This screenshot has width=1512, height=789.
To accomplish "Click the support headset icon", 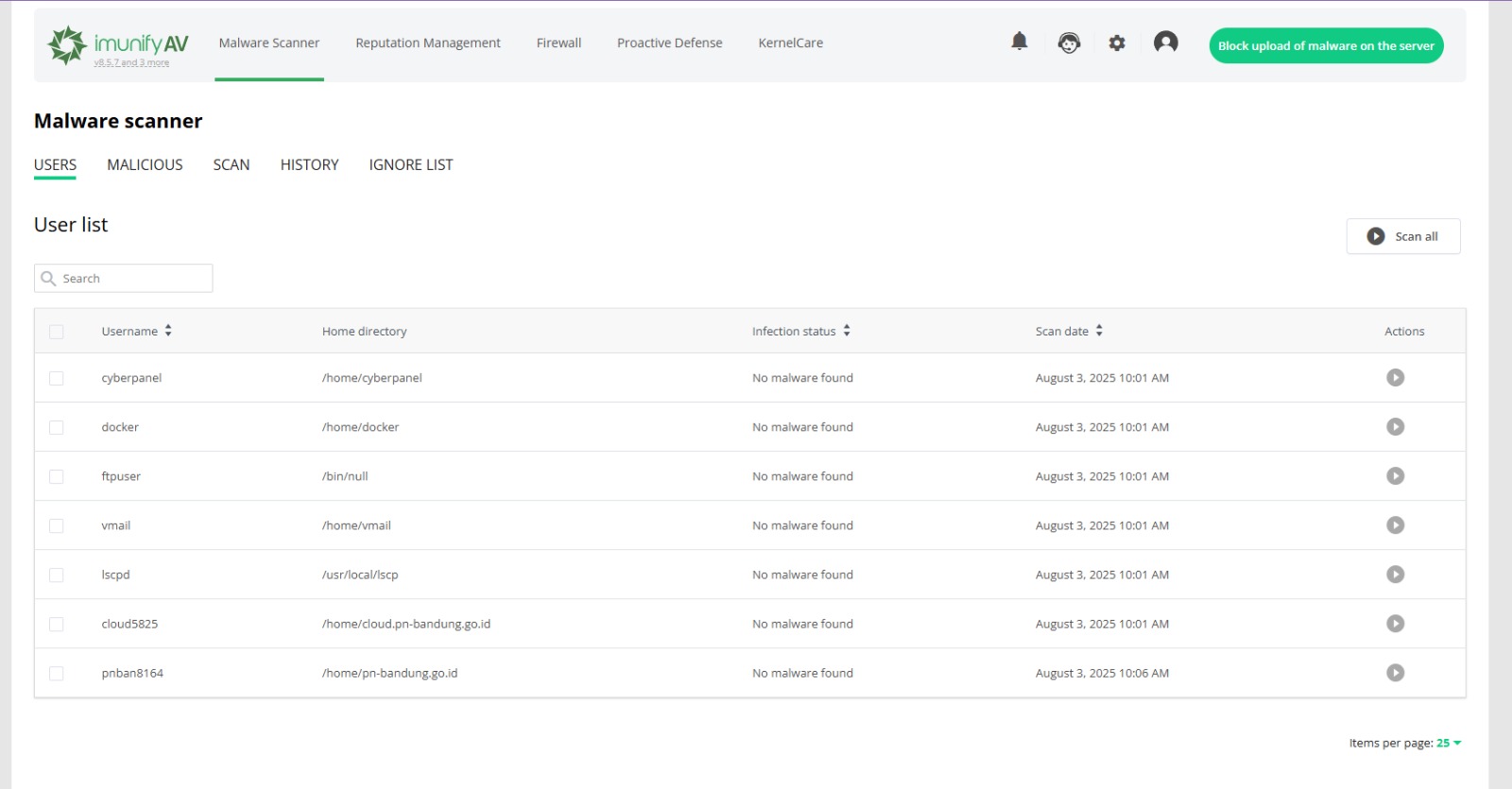I will tap(1069, 43).
